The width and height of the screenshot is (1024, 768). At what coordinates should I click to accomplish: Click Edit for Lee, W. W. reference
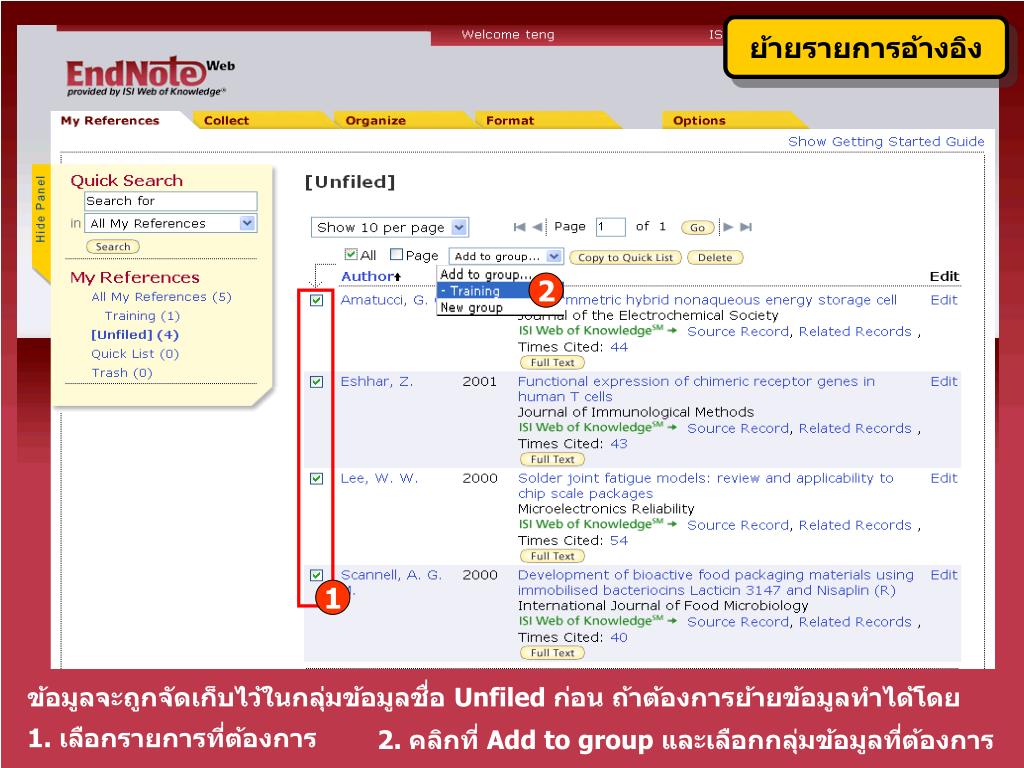(x=944, y=478)
